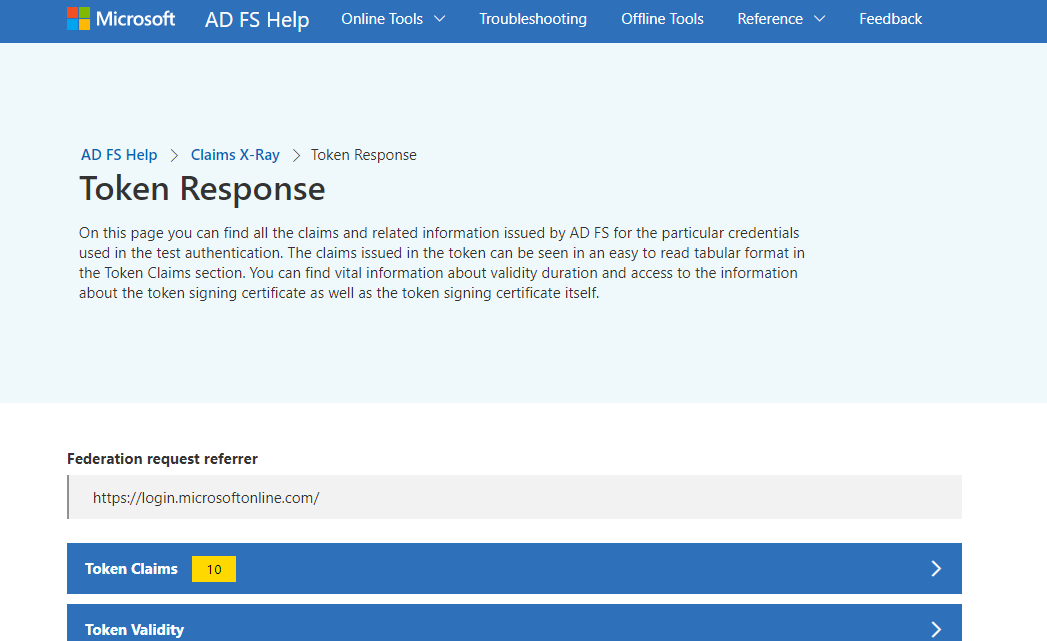Open the AD FS Help site title

coord(257,20)
